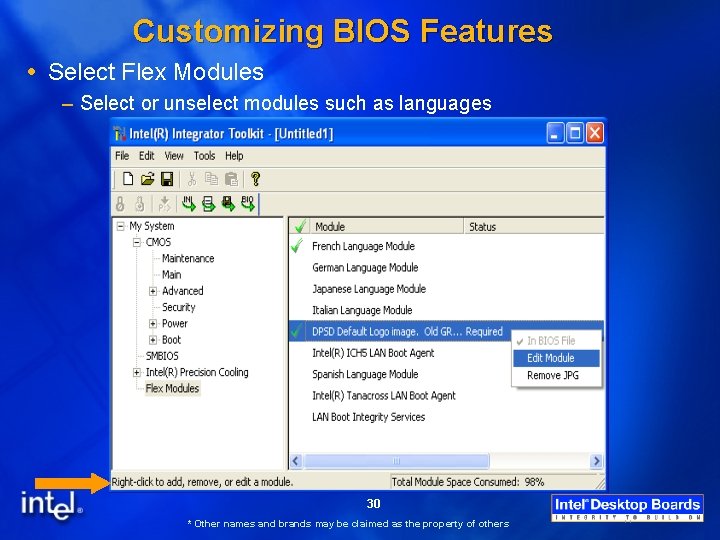Select Boot in the tree
720x540 pixels.
[x=171, y=340]
